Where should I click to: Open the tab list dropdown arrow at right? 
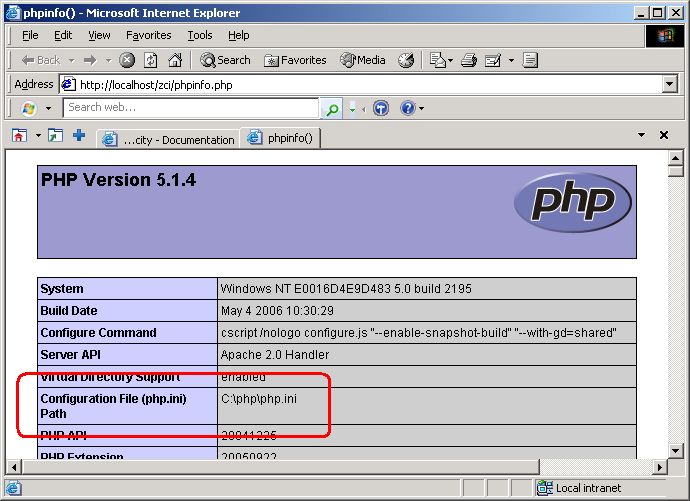pos(642,135)
